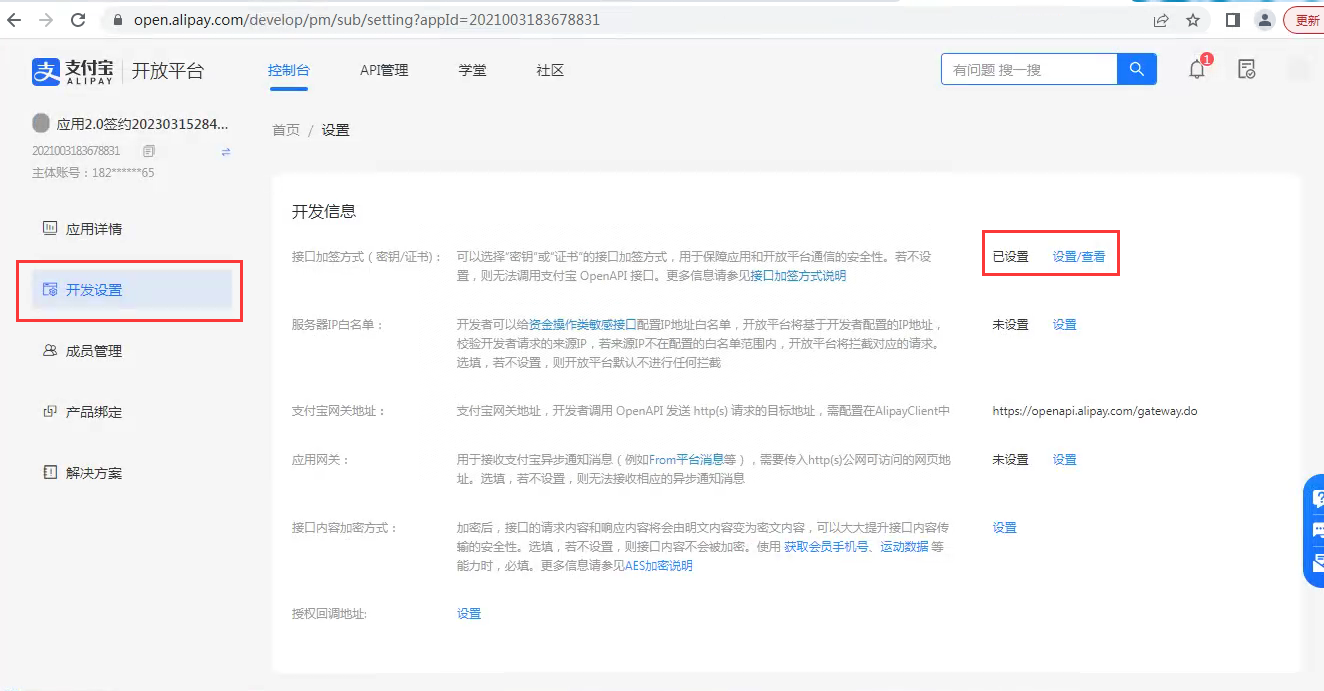Open notifications via the bell icon

coord(1197,69)
